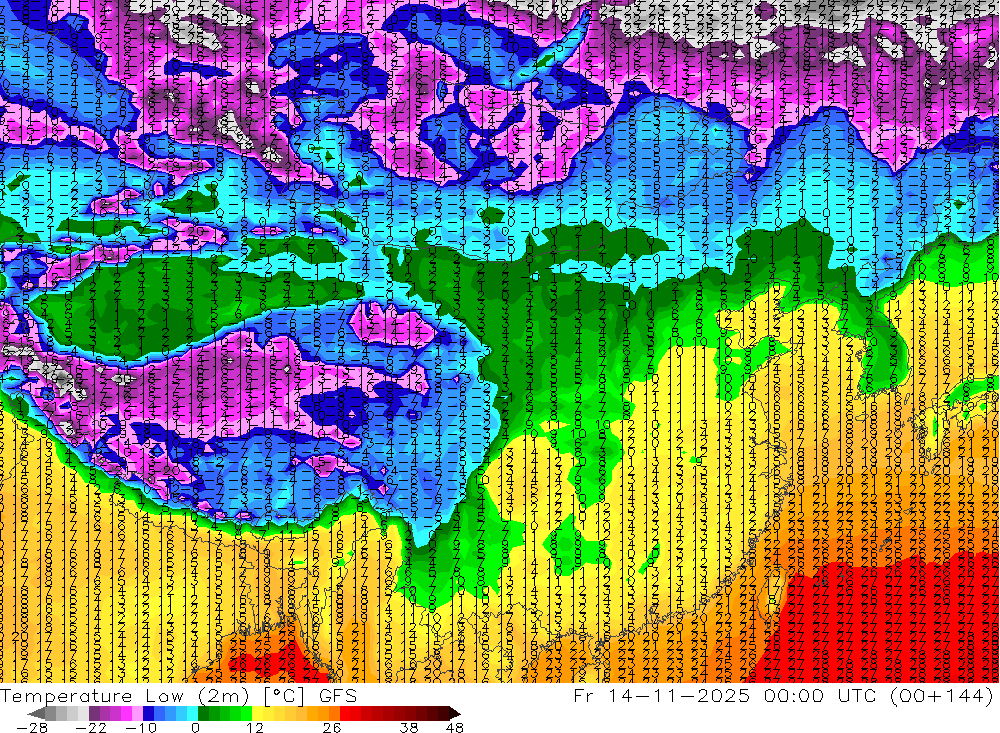
Task: Click the dark right arrow of the legend
Action: [454, 714]
